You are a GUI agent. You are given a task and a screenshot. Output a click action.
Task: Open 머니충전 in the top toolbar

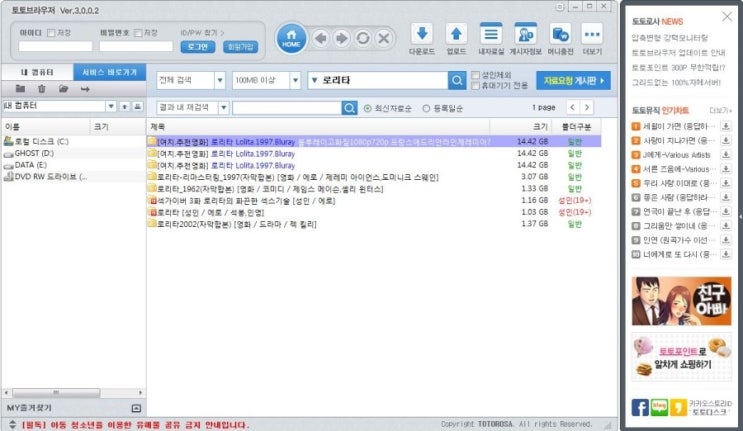coord(561,39)
